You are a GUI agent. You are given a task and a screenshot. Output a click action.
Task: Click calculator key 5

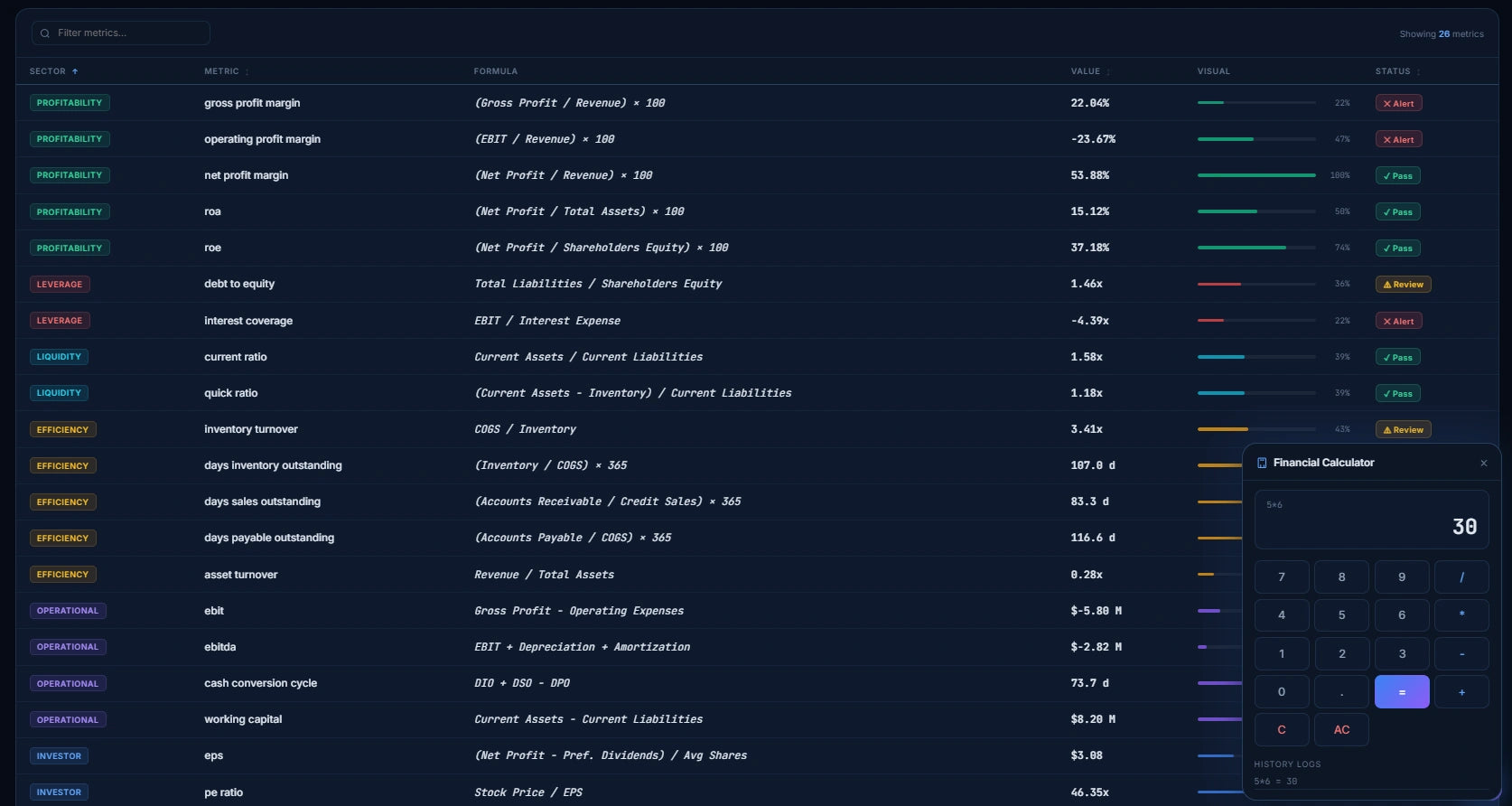click(x=1341, y=615)
